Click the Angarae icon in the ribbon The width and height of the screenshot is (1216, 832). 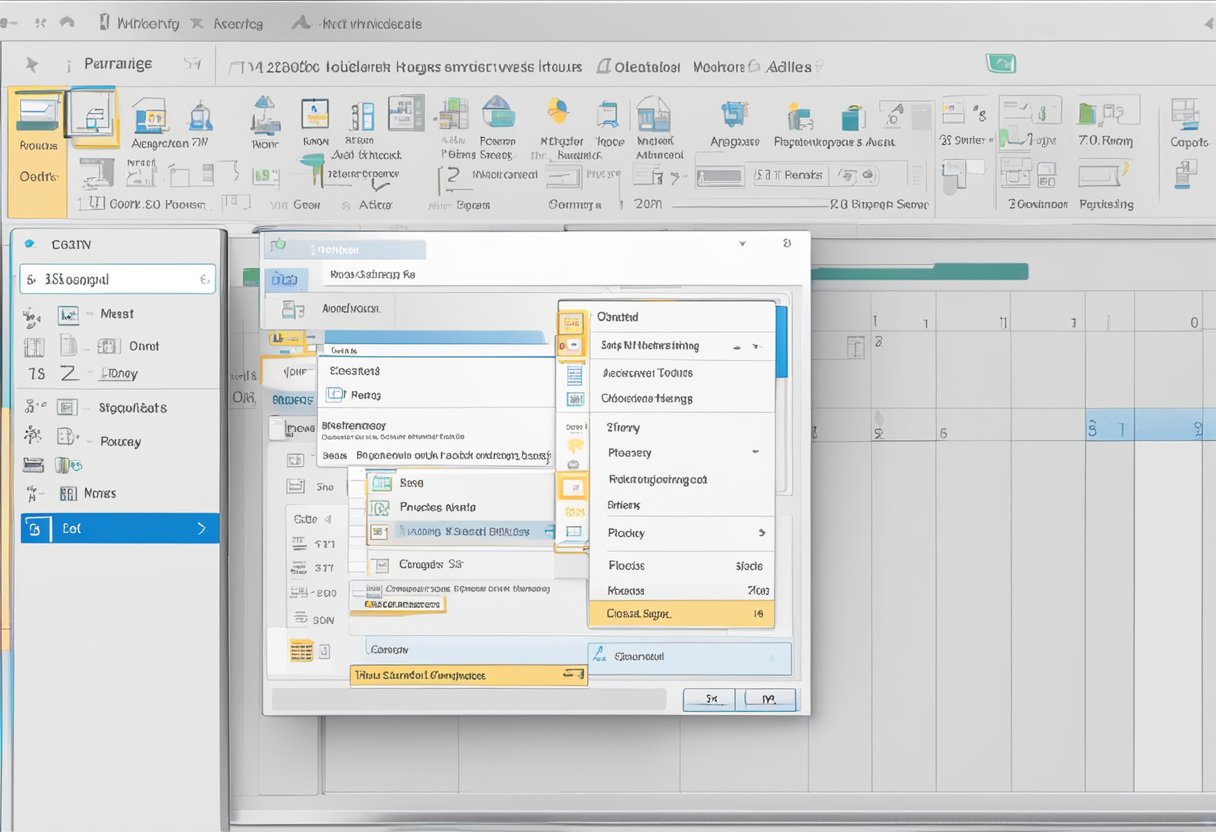click(x=735, y=115)
